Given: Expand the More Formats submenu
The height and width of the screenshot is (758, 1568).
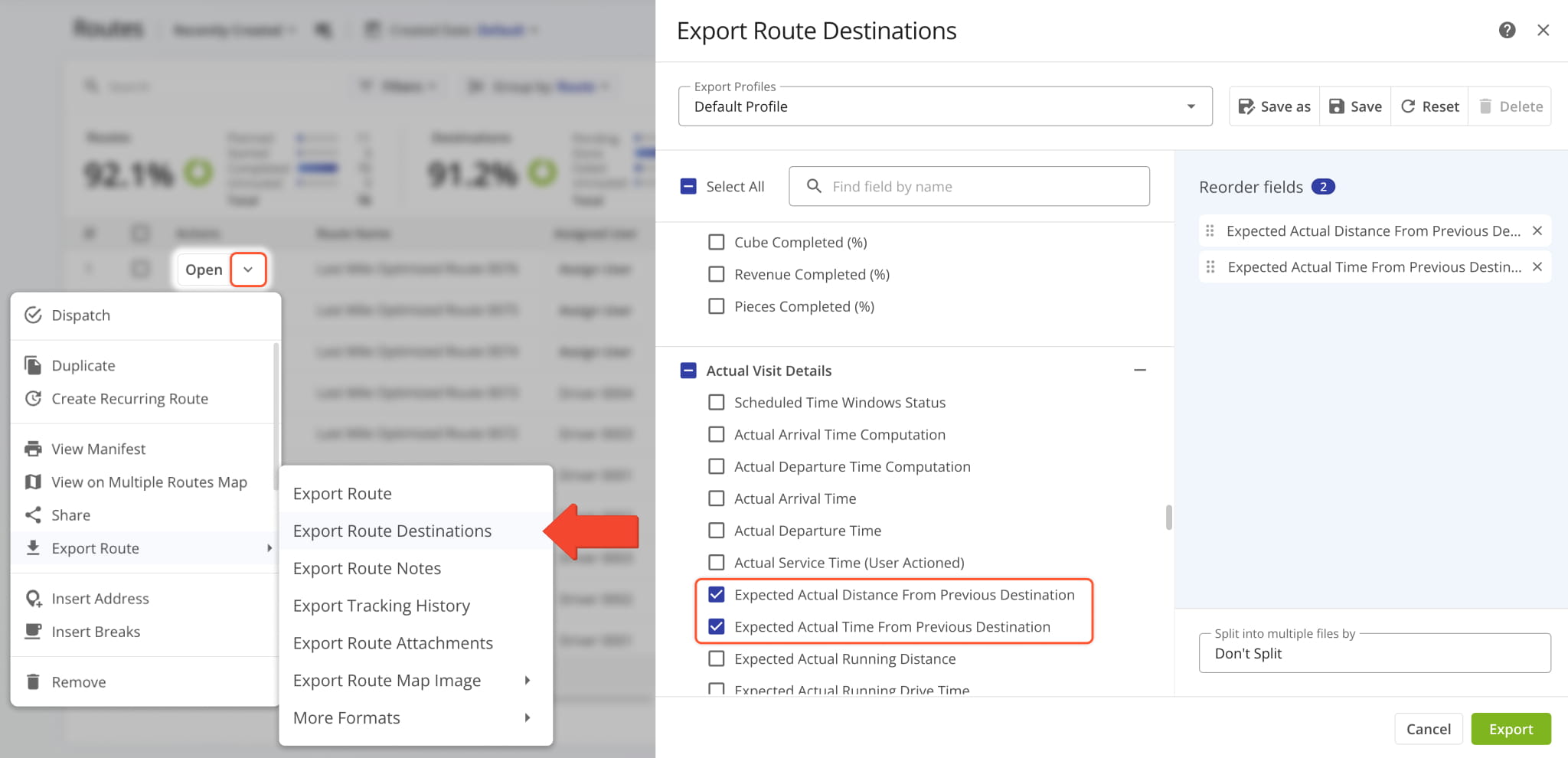Looking at the screenshot, I should click(416, 718).
